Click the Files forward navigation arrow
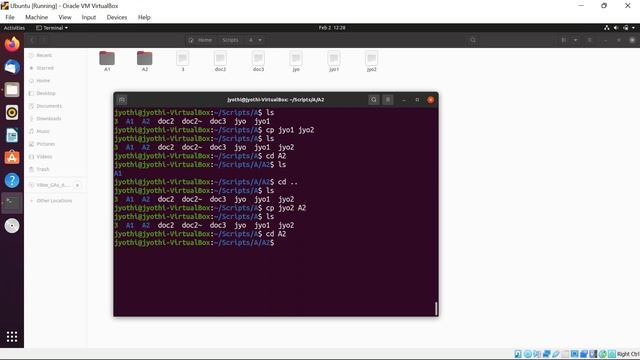Screen dimensions: 640x360 43,40
